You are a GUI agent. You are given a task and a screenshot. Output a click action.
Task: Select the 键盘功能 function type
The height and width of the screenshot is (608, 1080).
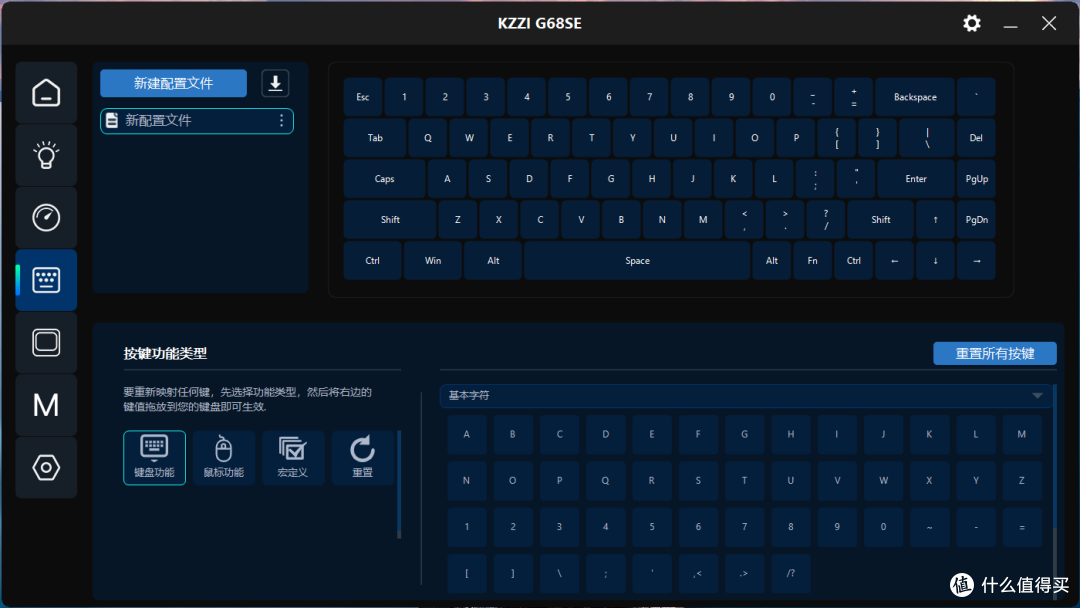pos(154,457)
